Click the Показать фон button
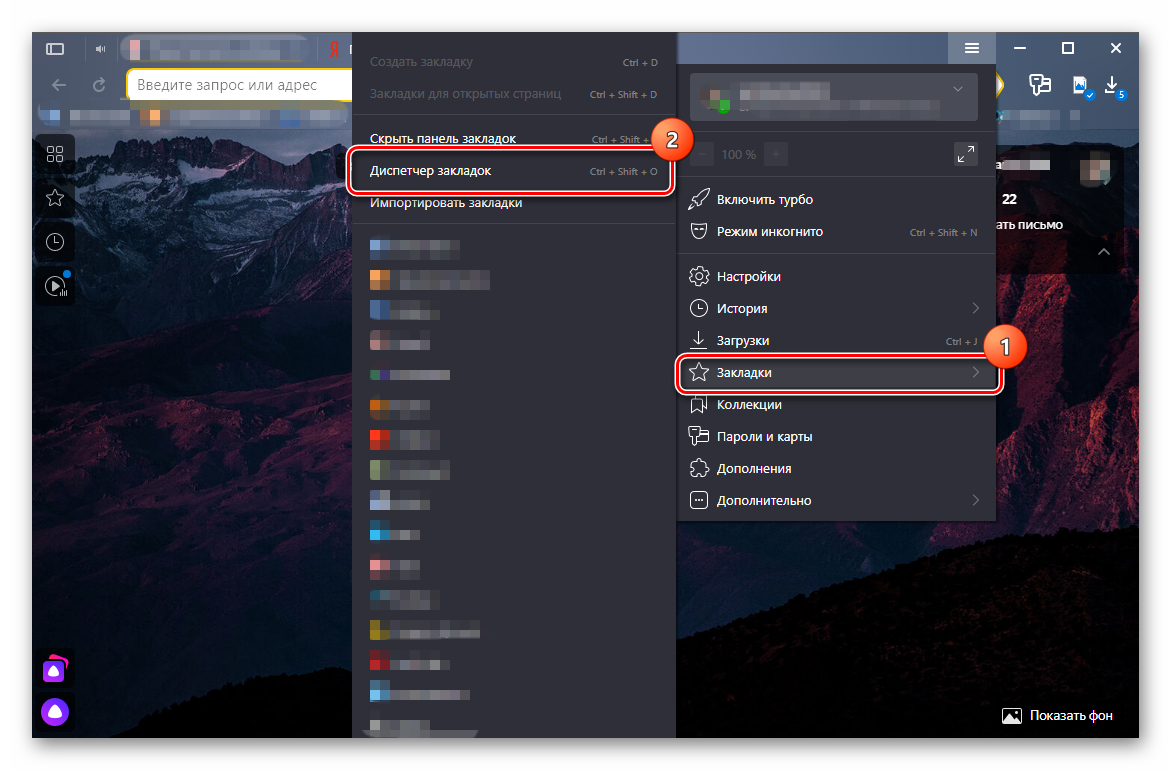Image resolution: width=1171 pixels, height=770 pixels. click(1058, 716)
